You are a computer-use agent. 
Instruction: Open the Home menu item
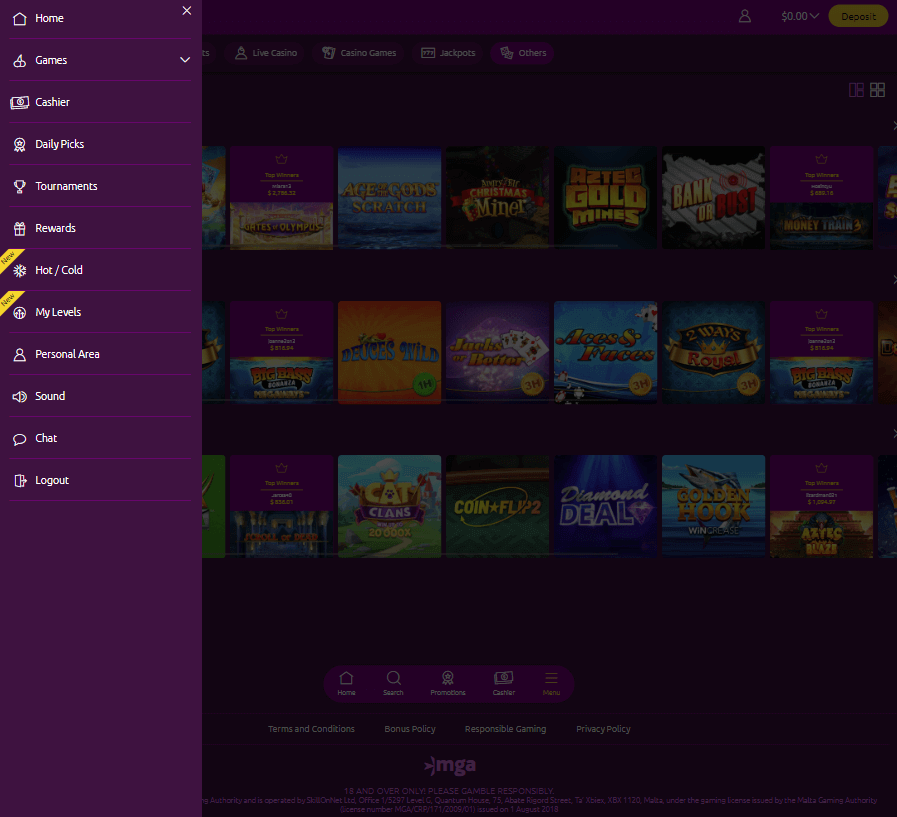[100, 18]
